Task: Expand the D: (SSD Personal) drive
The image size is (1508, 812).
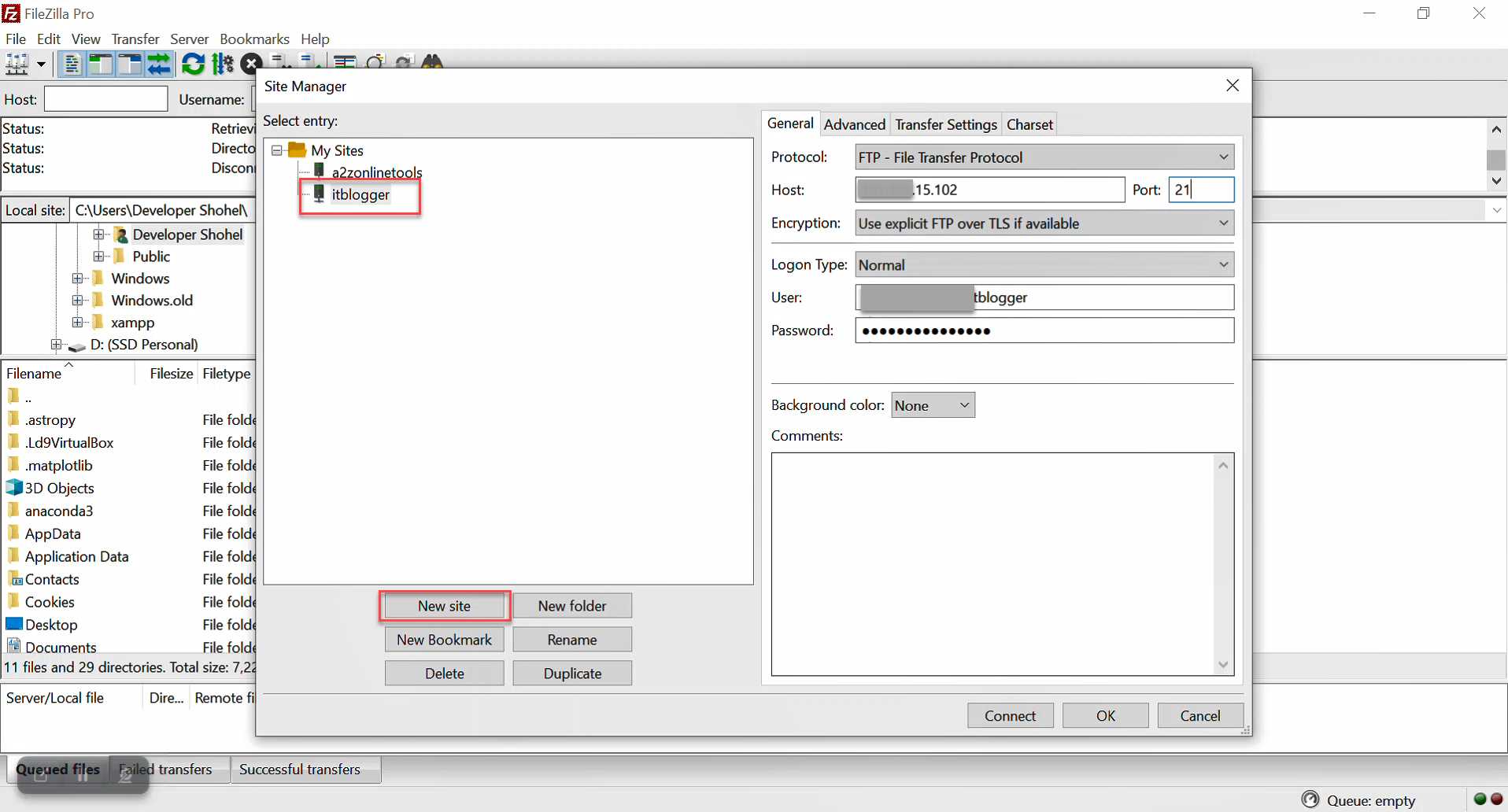Action: [56, 344]
